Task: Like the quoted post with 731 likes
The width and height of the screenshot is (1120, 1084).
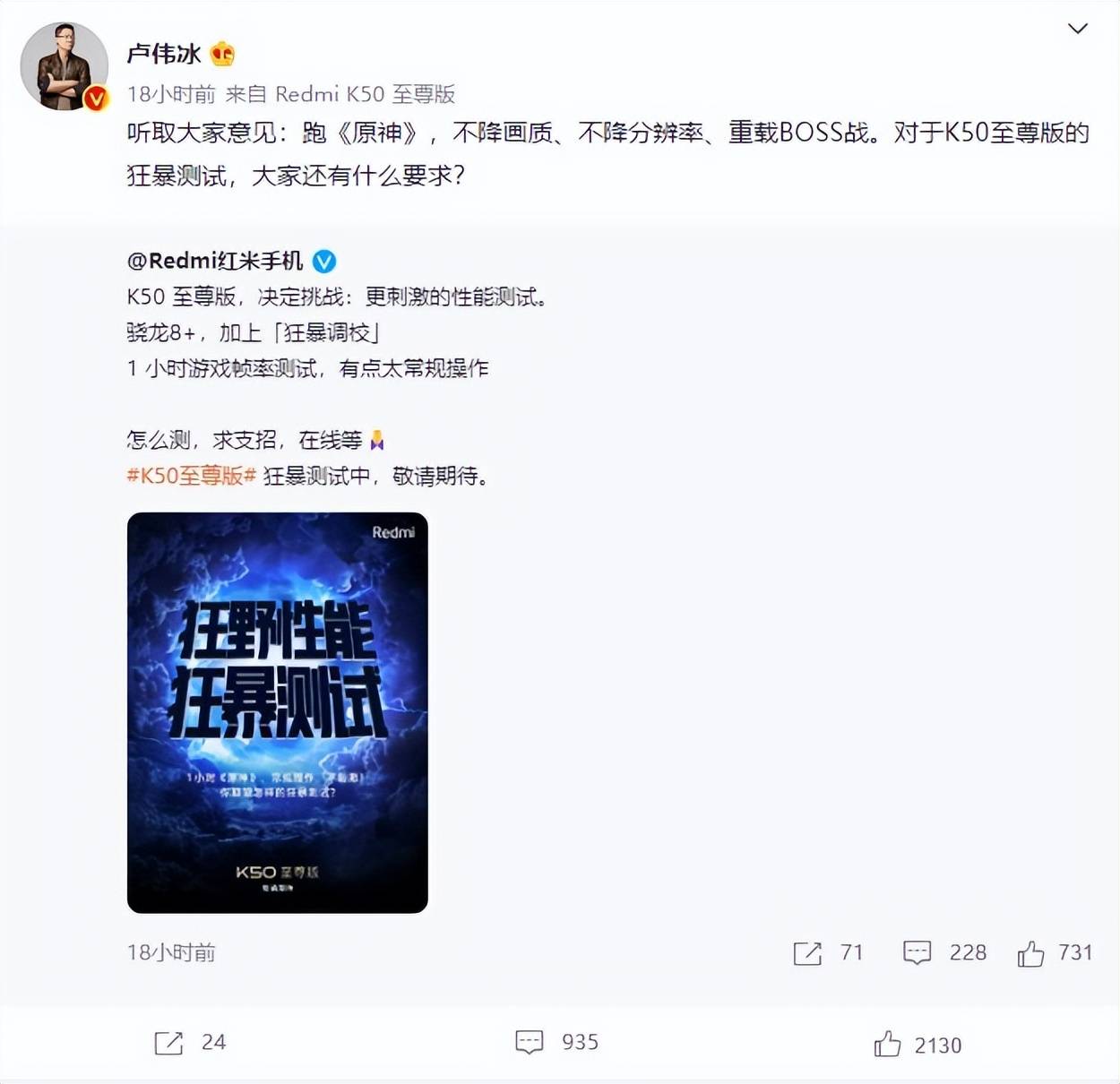Action: (x=1030, y=953)
